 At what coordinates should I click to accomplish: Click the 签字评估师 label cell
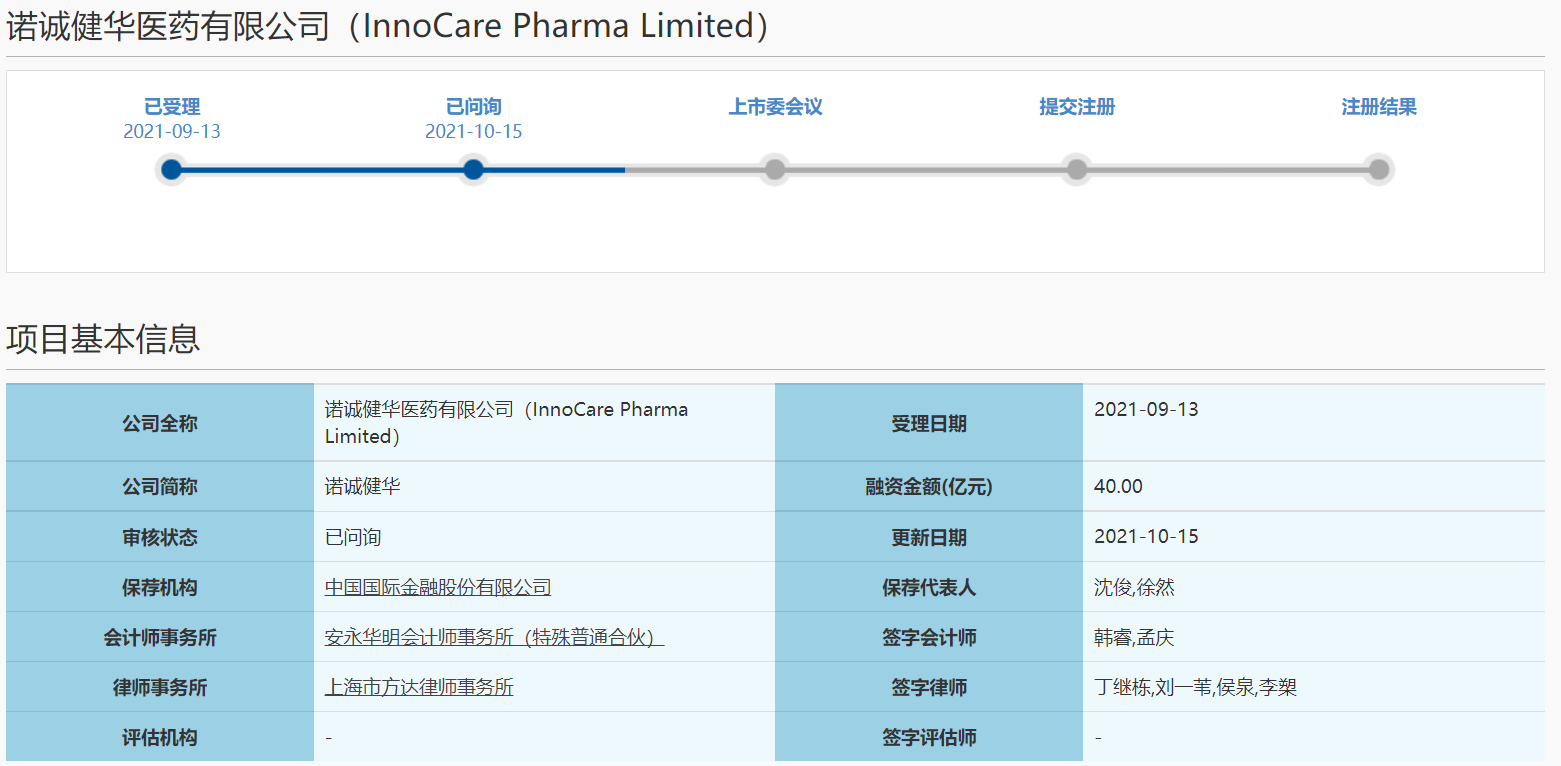(x=929, y=737)
